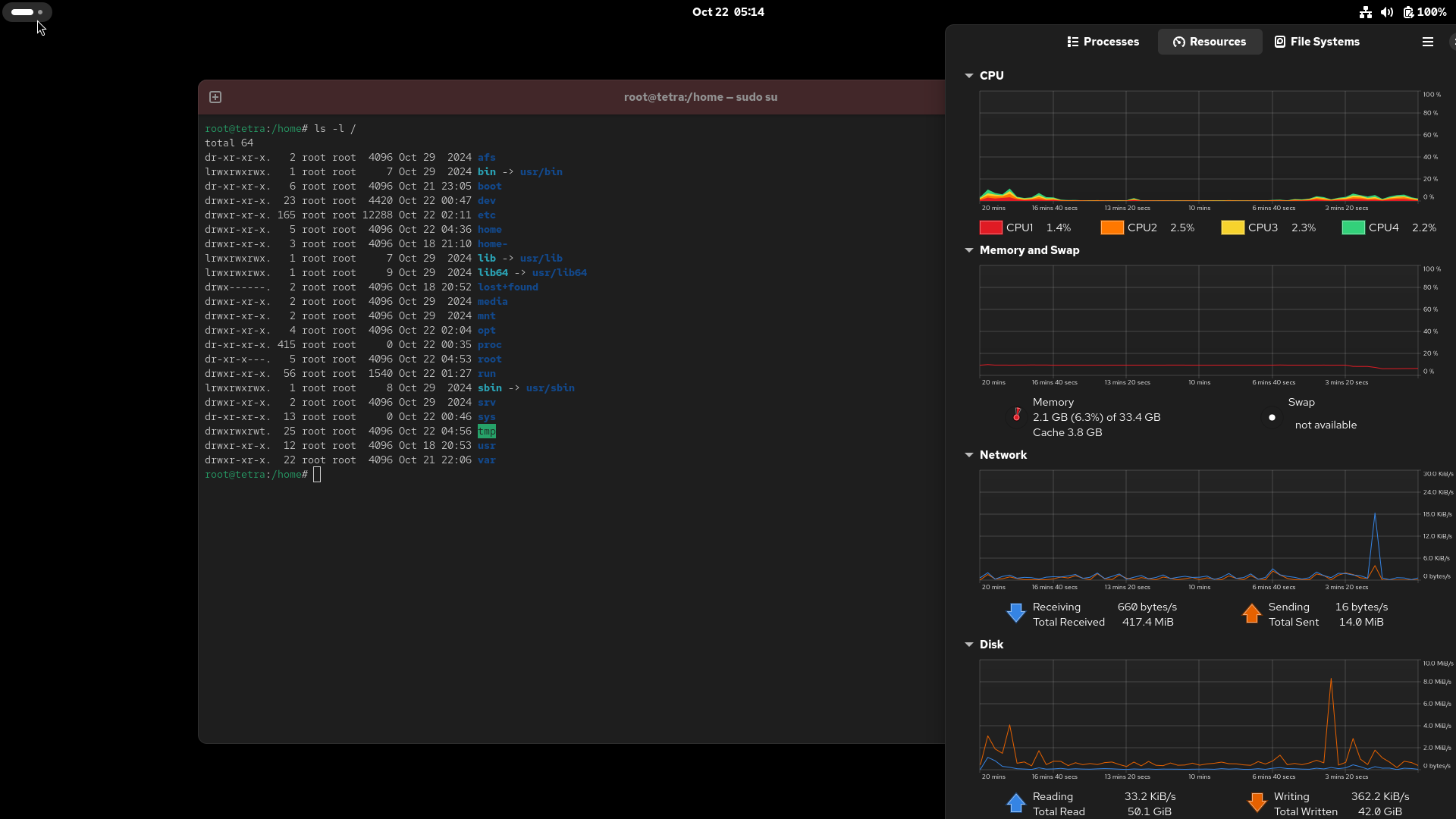Open the Oct 22 clock calendar menu
This screenshot has width=1456, height=819.
pos(727,12)
